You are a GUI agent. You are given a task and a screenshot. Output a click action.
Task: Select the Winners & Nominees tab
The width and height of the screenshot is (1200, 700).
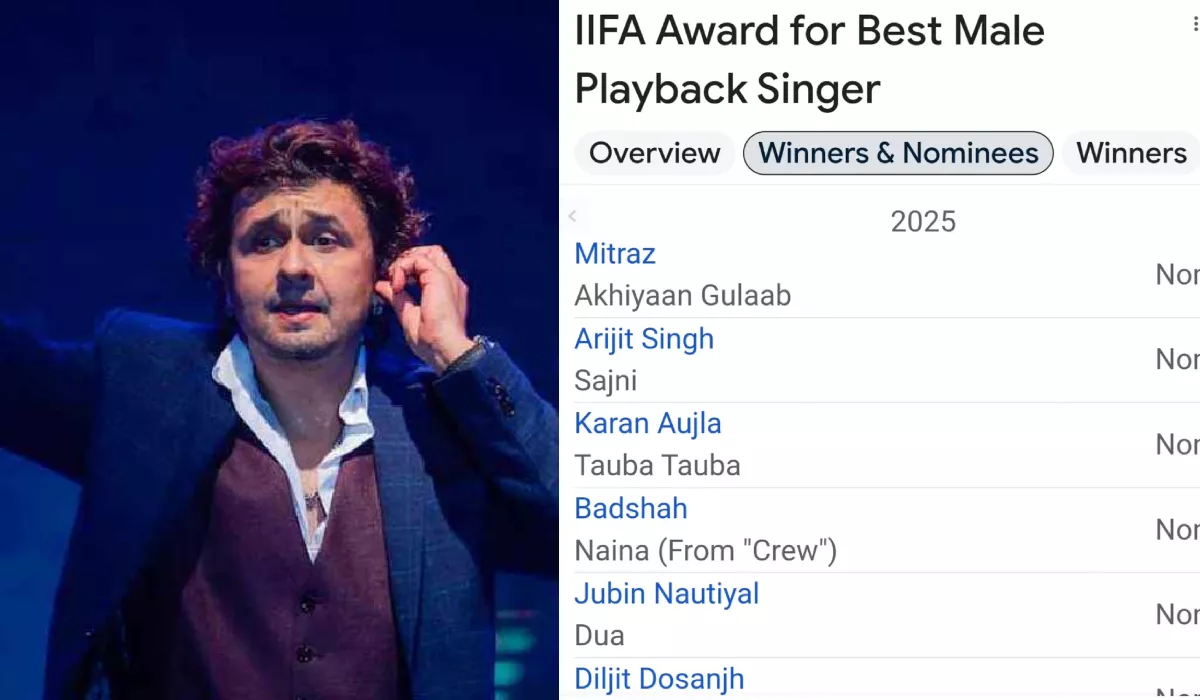click(x=898, y=153)
